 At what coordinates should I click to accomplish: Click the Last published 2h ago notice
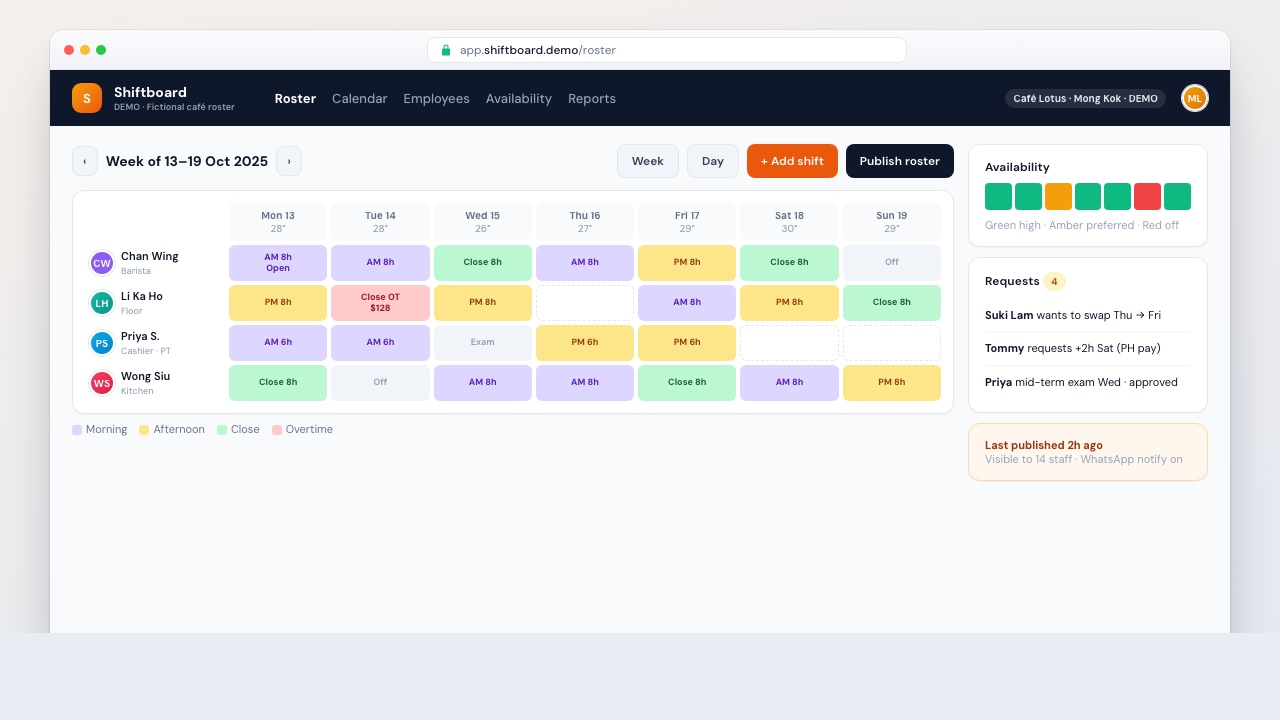[x=1088, y=452]
